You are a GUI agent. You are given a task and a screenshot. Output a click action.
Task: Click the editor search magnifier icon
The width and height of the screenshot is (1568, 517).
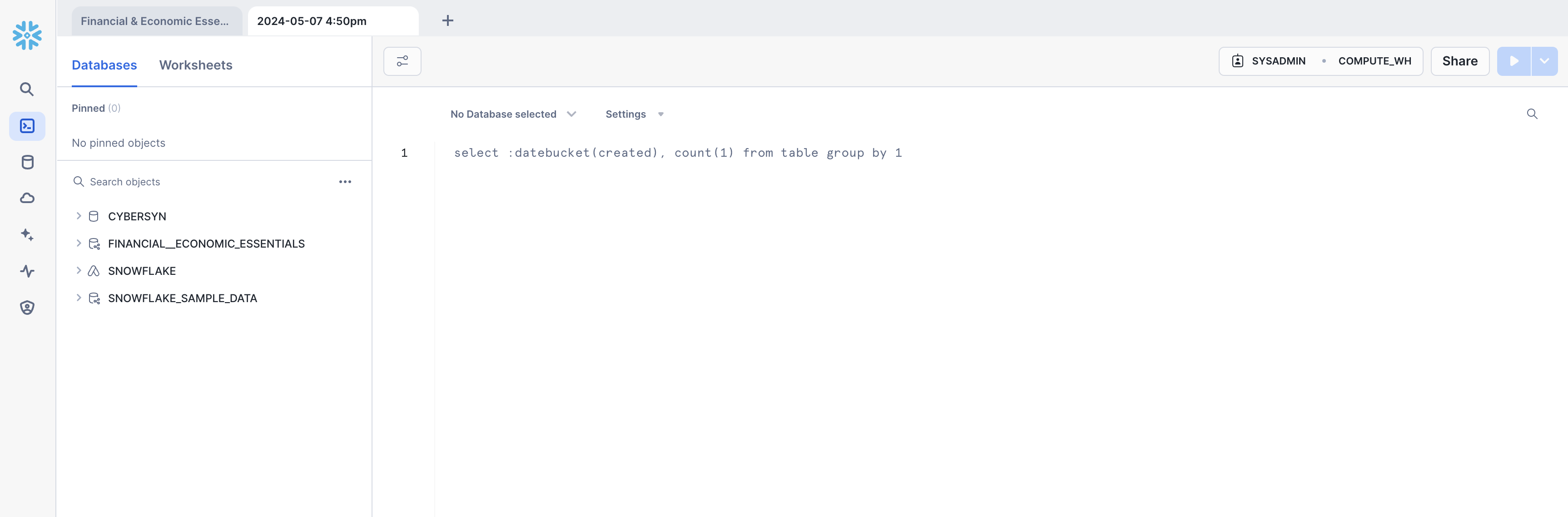[1532, 114]
